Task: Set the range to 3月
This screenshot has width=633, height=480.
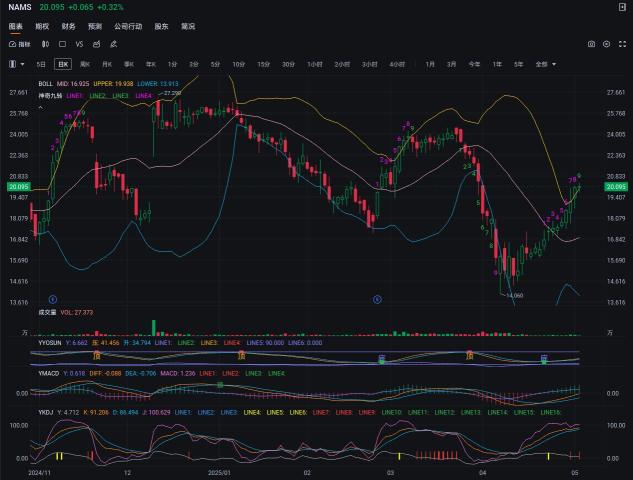Action: (x=451, y=64)
